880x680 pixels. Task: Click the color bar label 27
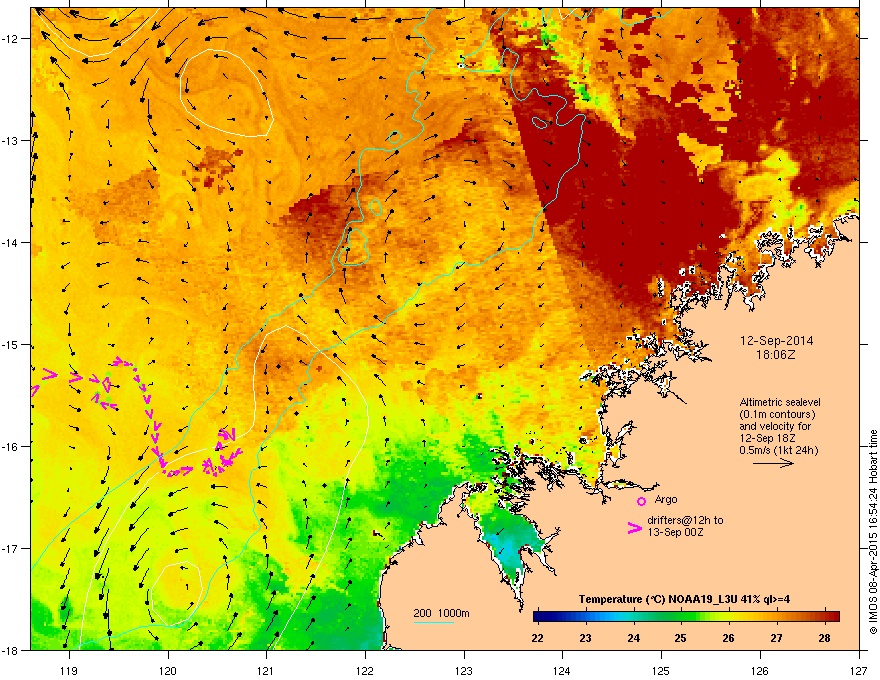click(776, 638)
